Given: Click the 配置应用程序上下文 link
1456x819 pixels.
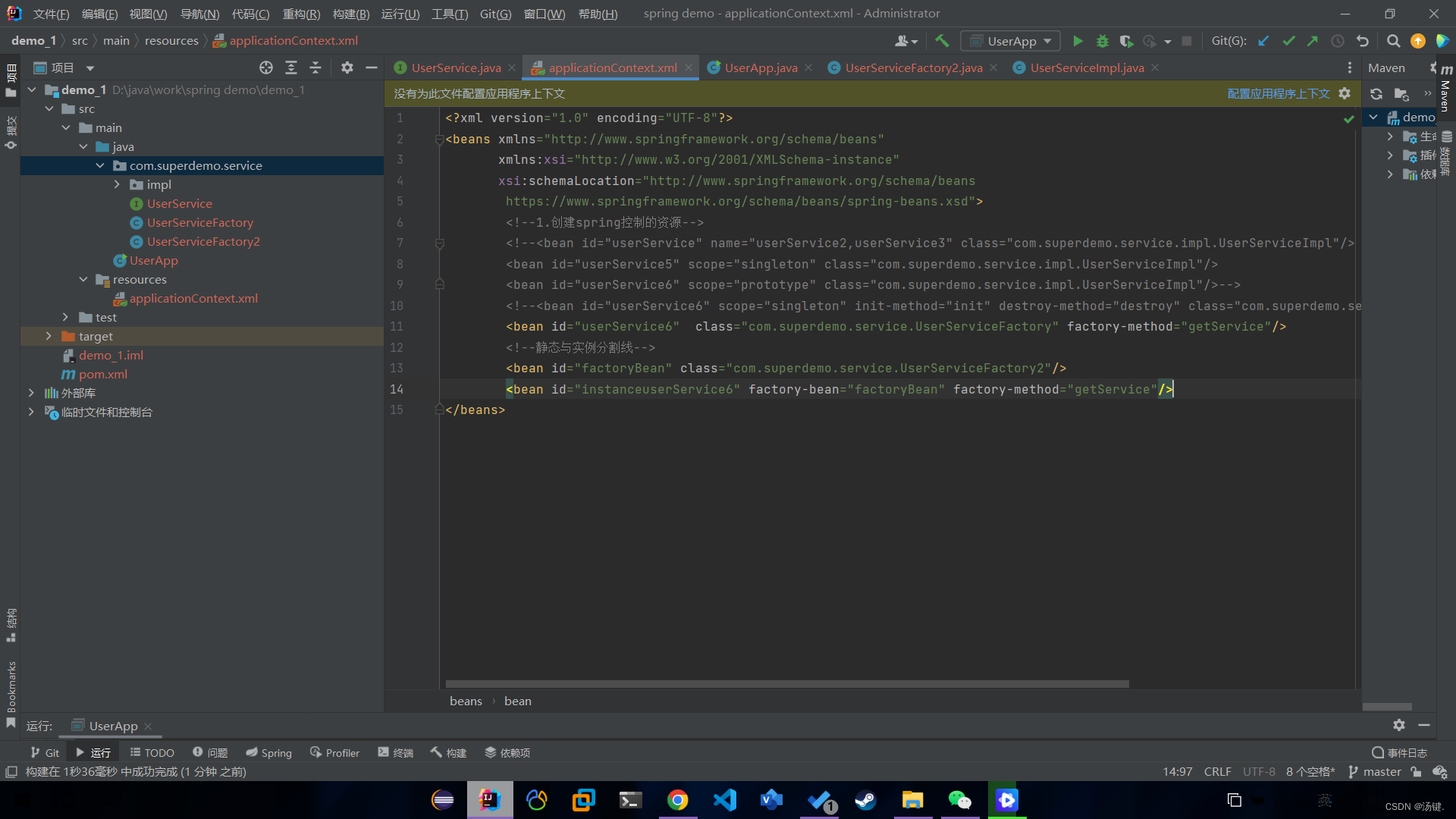Looking at the screenshot, I should (1278, 93).
